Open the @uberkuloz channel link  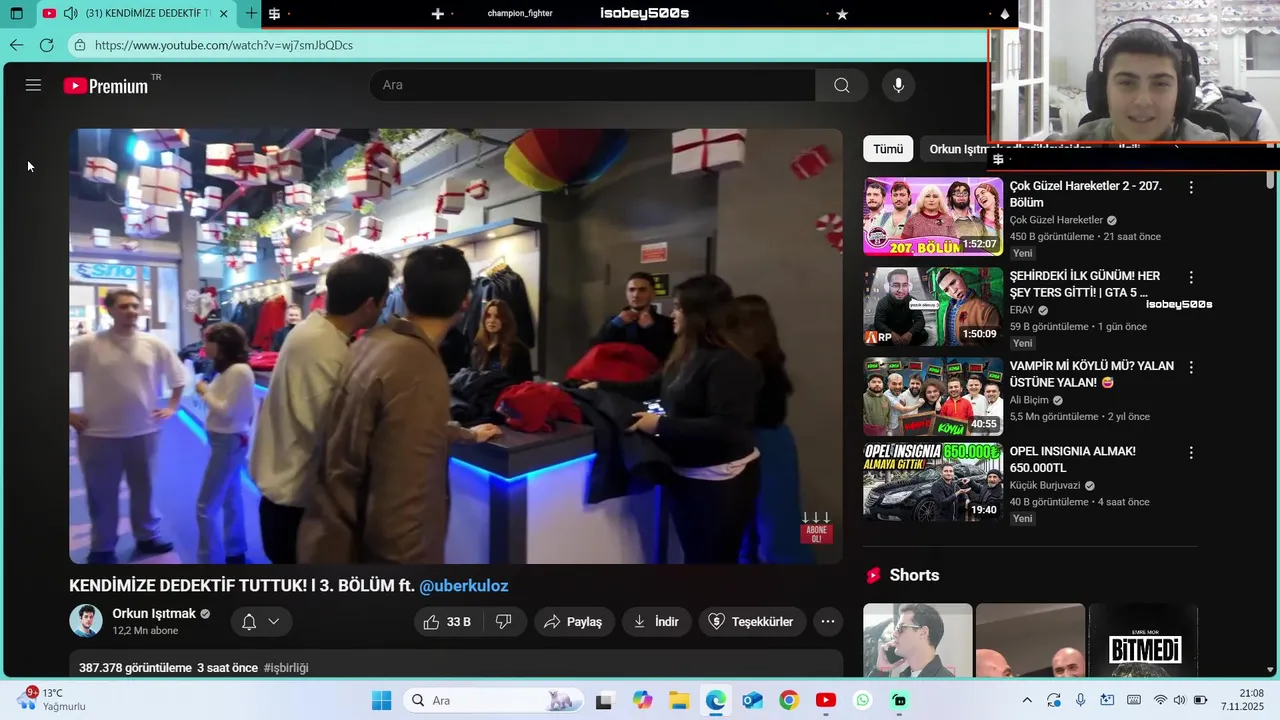(x=464, y=586)
